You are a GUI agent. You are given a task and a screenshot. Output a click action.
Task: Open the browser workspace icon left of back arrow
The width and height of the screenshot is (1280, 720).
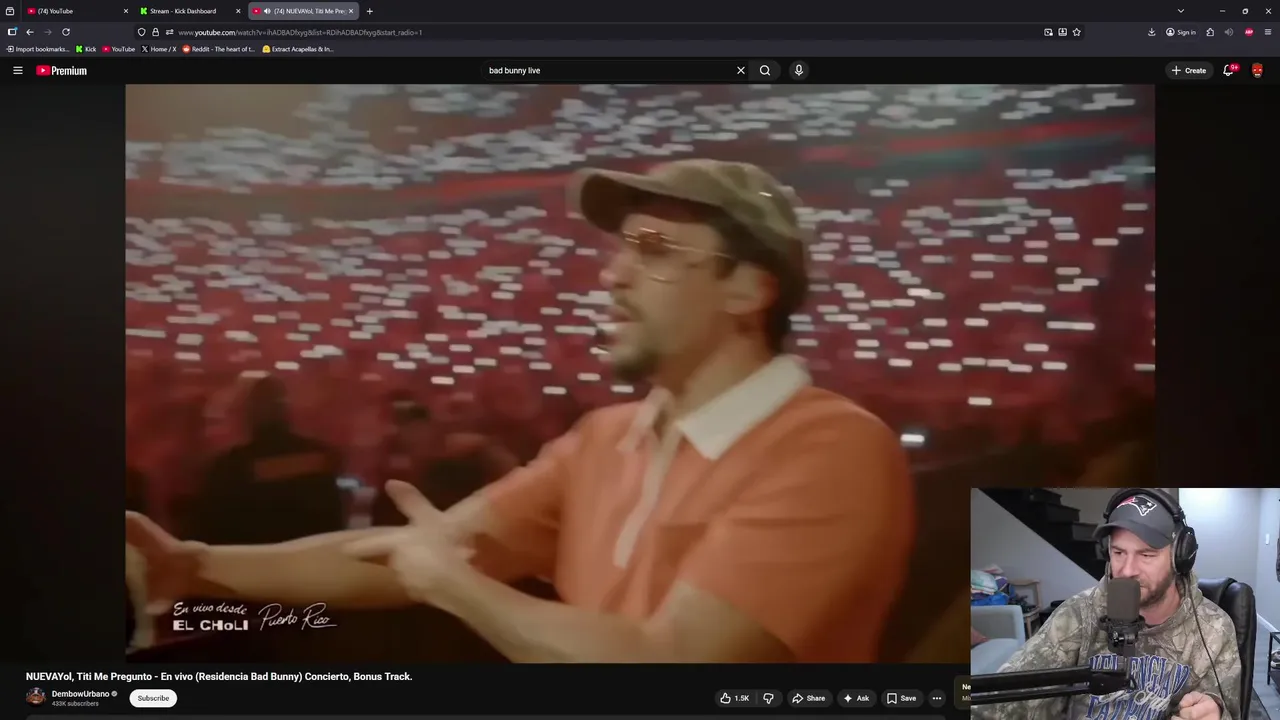point(11,32)
